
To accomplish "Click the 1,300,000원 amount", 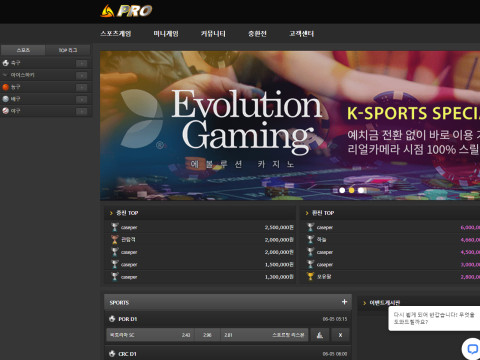I will coord(279,277).
